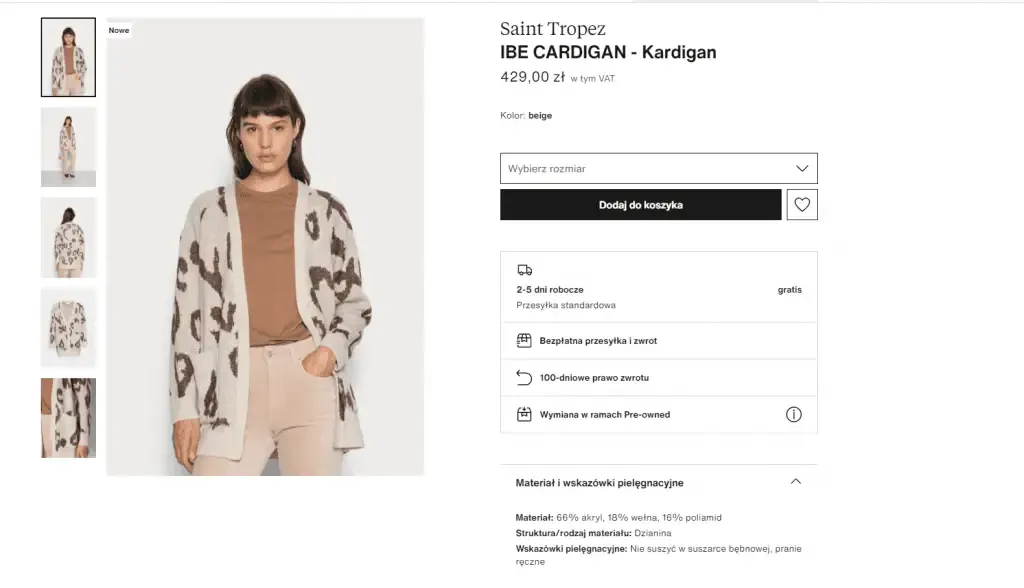Screen dimensions: 1024x588
Task: Click the heart wishlist icon
Action: click(802, 205)
